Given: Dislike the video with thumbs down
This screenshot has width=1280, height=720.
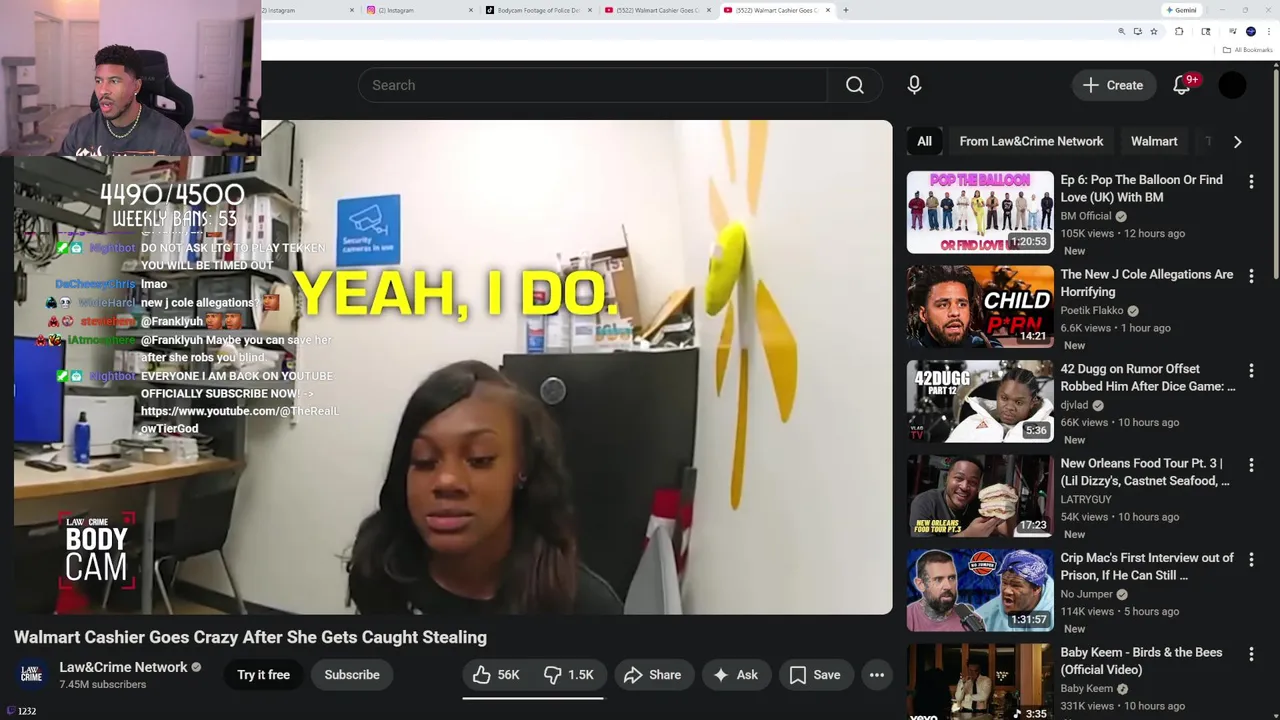Looking at the screenshot, I should 570,675.
